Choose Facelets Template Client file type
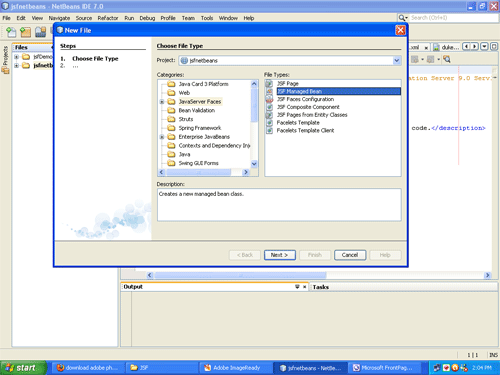The height and width of the screenshot is (375, 500). (305, 131)
